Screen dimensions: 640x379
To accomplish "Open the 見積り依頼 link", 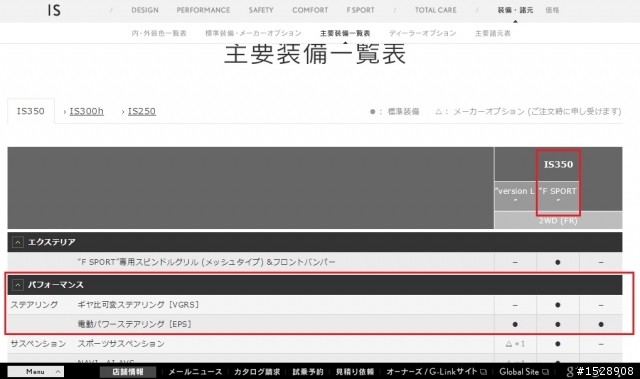I will [x=355, y=372].
